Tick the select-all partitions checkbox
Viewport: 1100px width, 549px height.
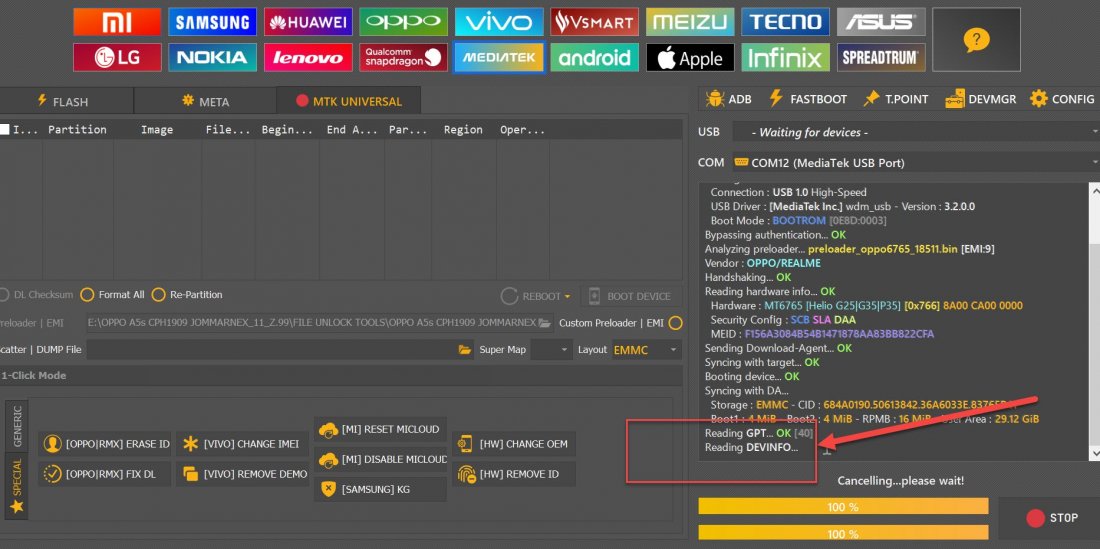click(x=5, y=129)
